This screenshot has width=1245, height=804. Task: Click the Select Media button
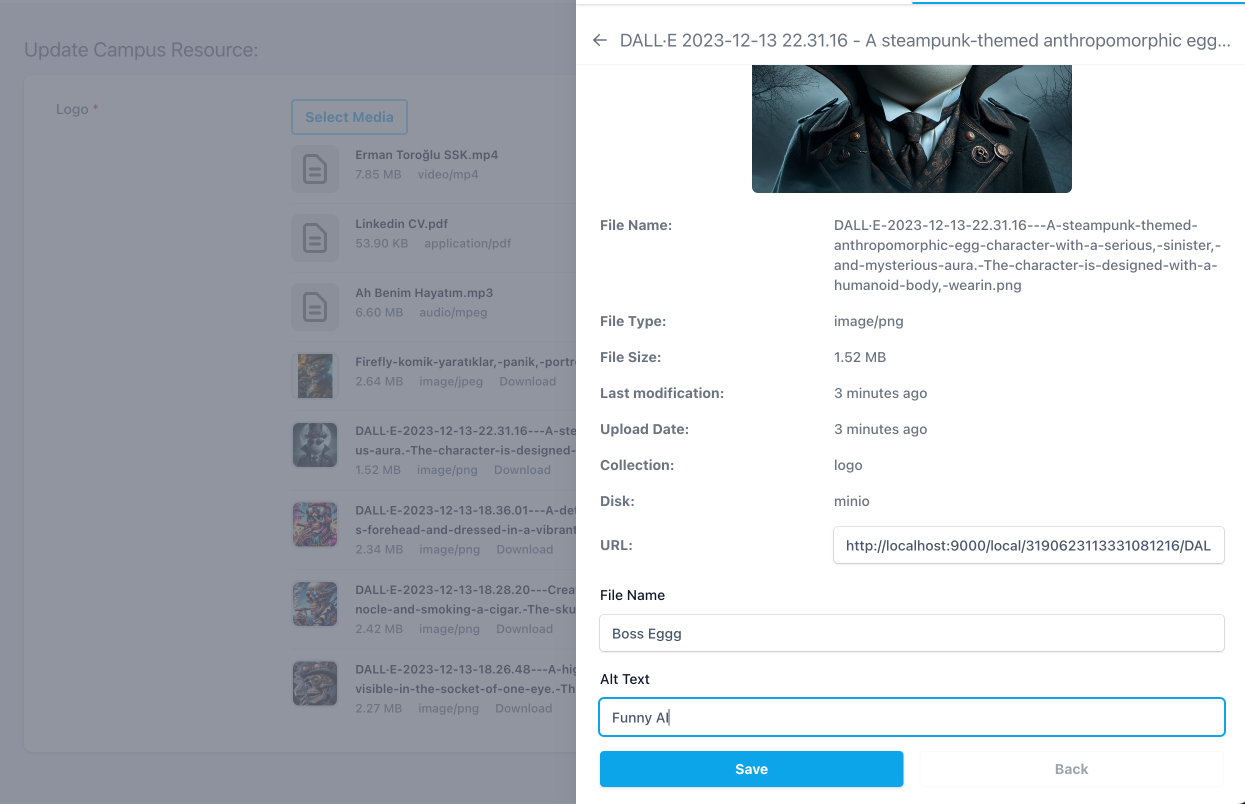click(349, 117)
